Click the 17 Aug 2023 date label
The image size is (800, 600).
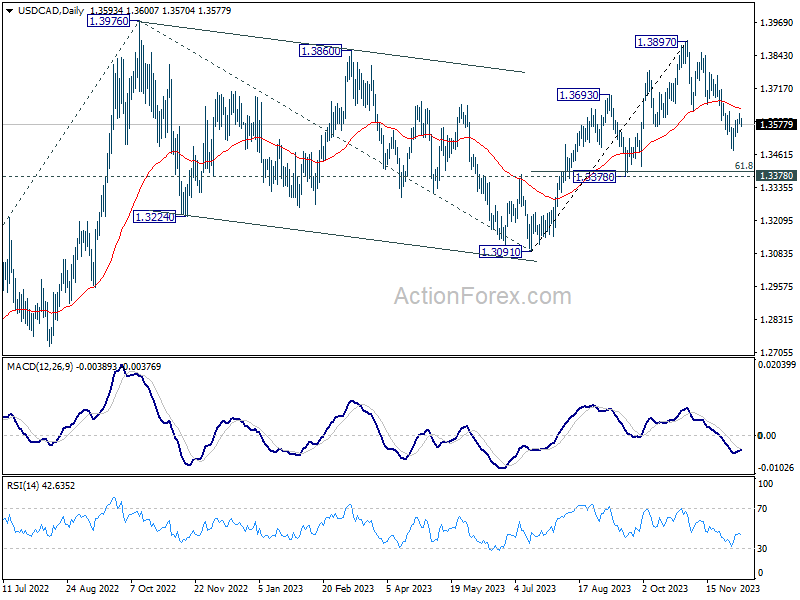(x=605, y=588)
